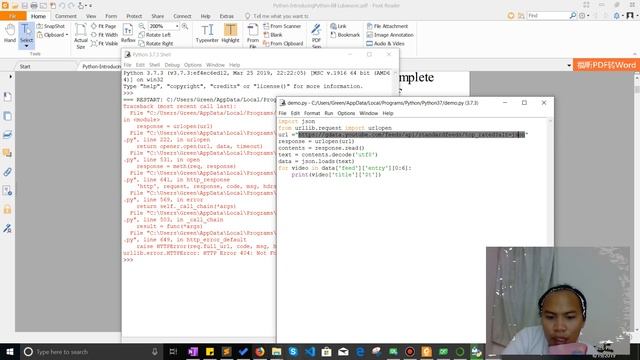The width and height of the screenshot is (640, 360).
Task: Switch to the Start document tab
Action: (25, 66)
